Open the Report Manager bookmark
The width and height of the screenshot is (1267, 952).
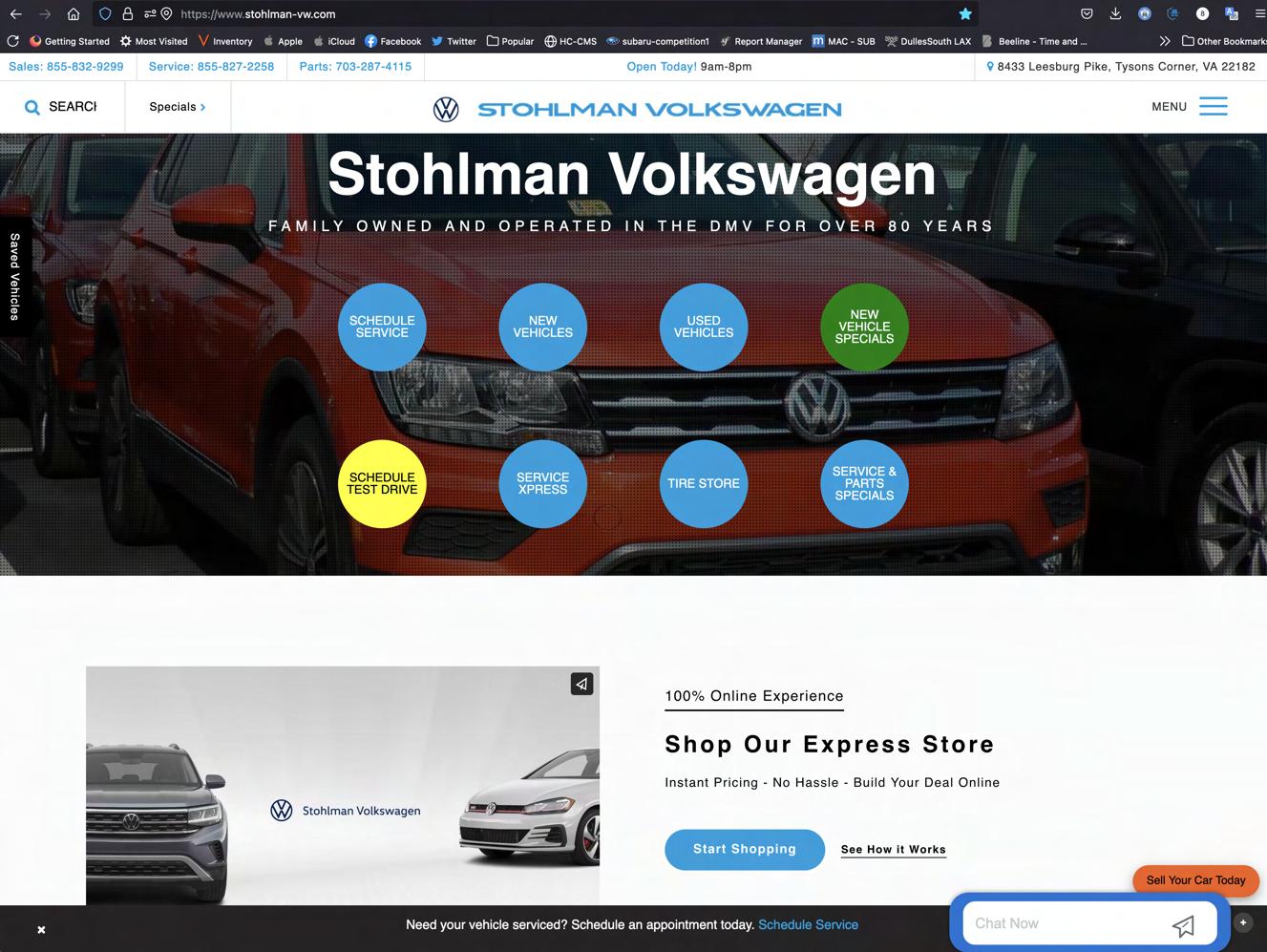[x=761, y=41]
